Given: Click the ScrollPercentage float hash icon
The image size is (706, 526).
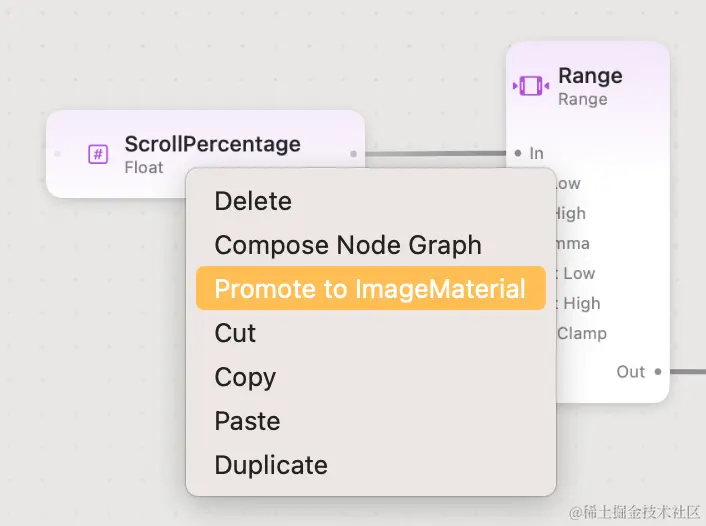Looking at the screenshot, I should click(x=98, y=154).
